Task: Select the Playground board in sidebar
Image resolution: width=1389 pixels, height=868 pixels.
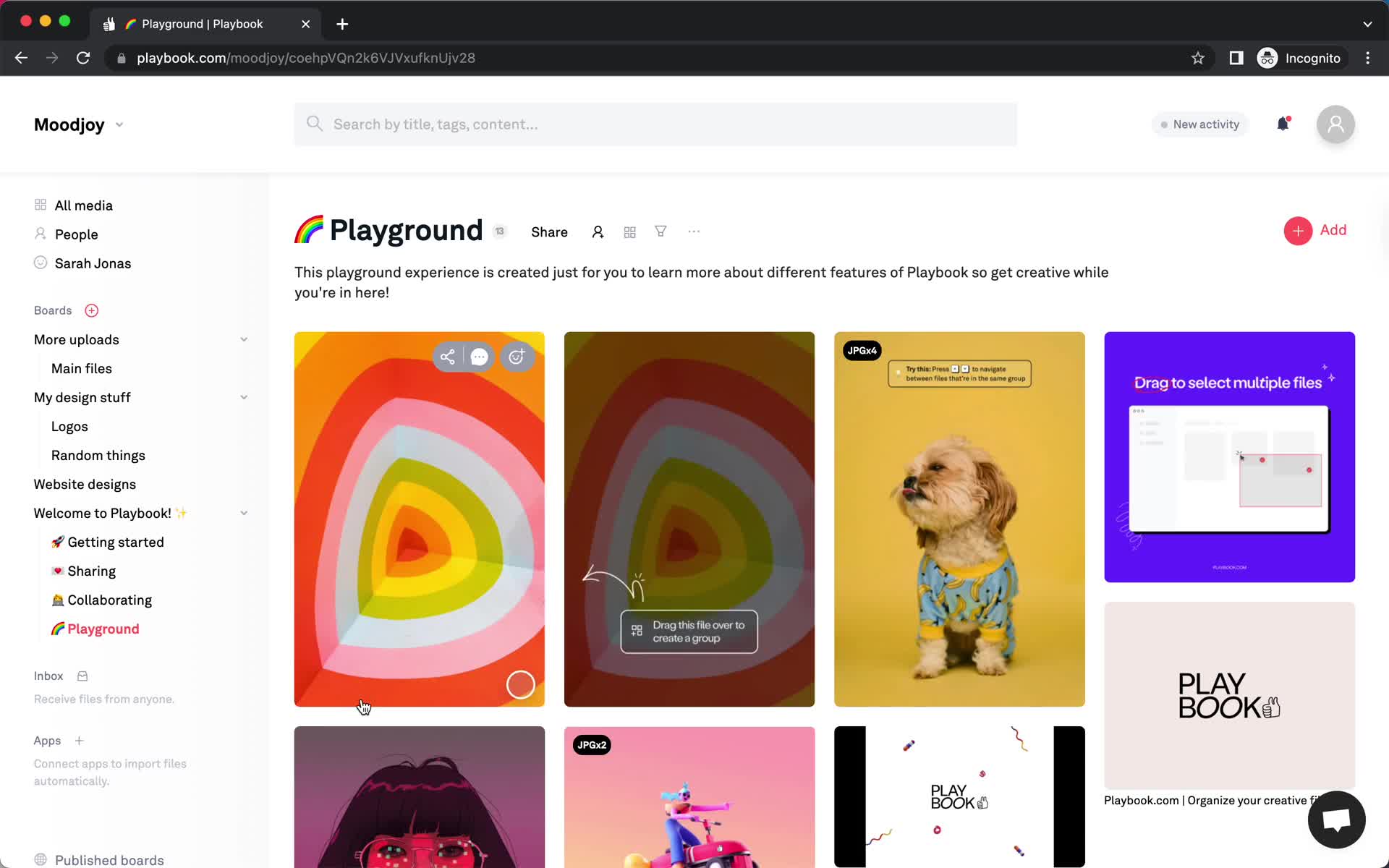Action: click(103, 628)
